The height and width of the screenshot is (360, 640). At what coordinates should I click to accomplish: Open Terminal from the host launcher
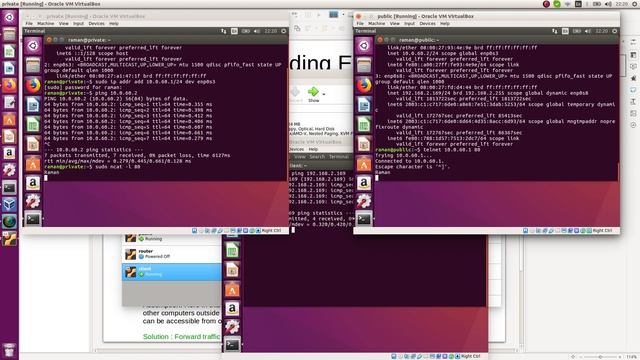9,187
